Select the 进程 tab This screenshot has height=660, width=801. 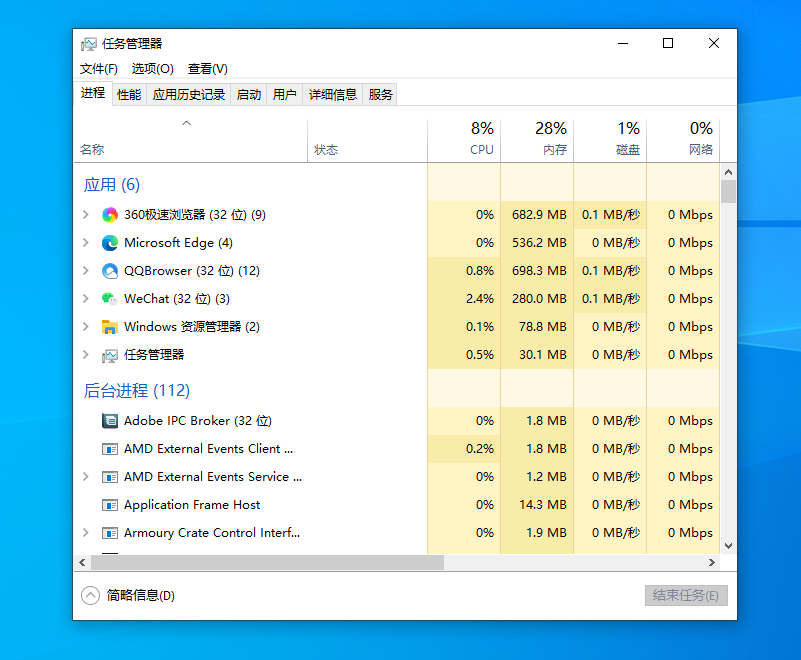click(x=92, y=93)
